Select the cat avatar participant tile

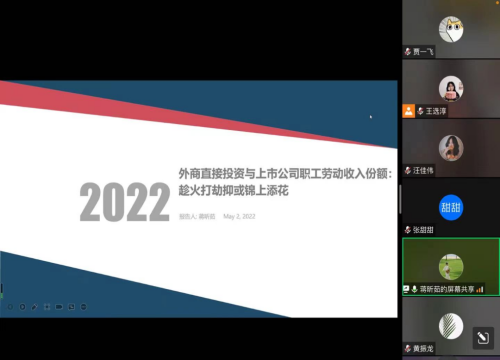tap(451, 29)
